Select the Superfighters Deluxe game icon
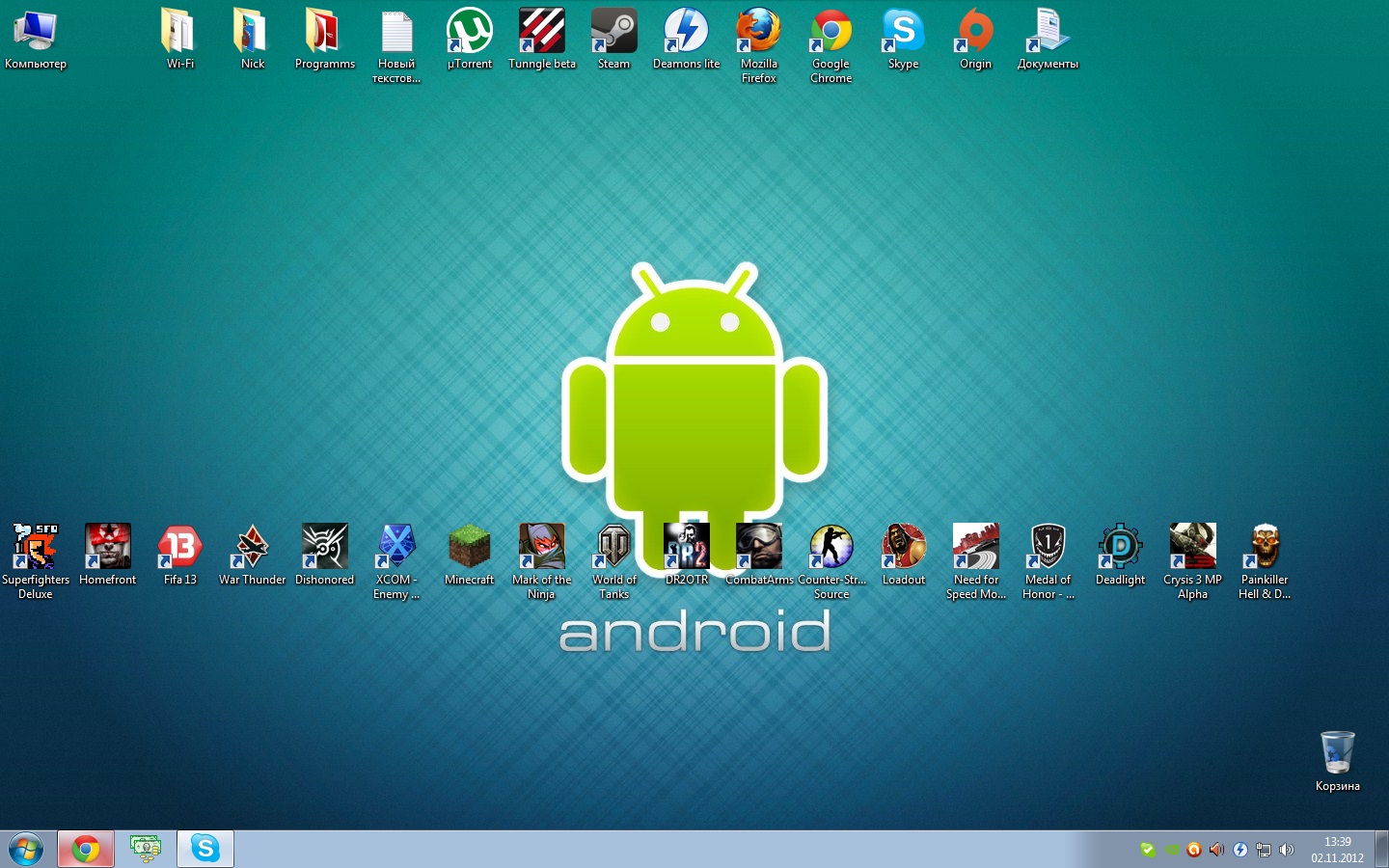The width and height of the screenshot is (1389, 868). point(36,562)
